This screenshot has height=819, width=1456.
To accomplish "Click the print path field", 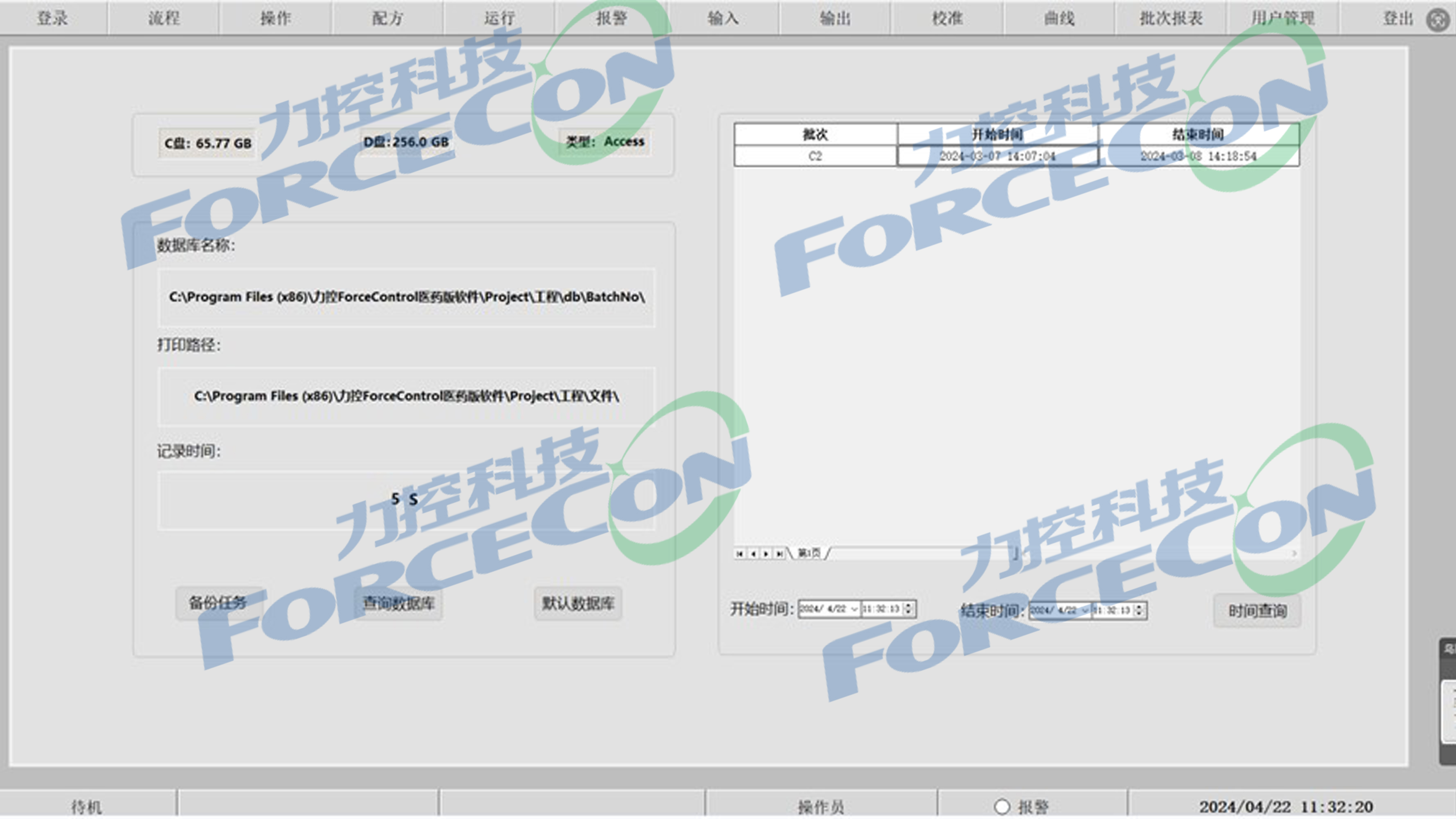I will [x=406, y=396].
